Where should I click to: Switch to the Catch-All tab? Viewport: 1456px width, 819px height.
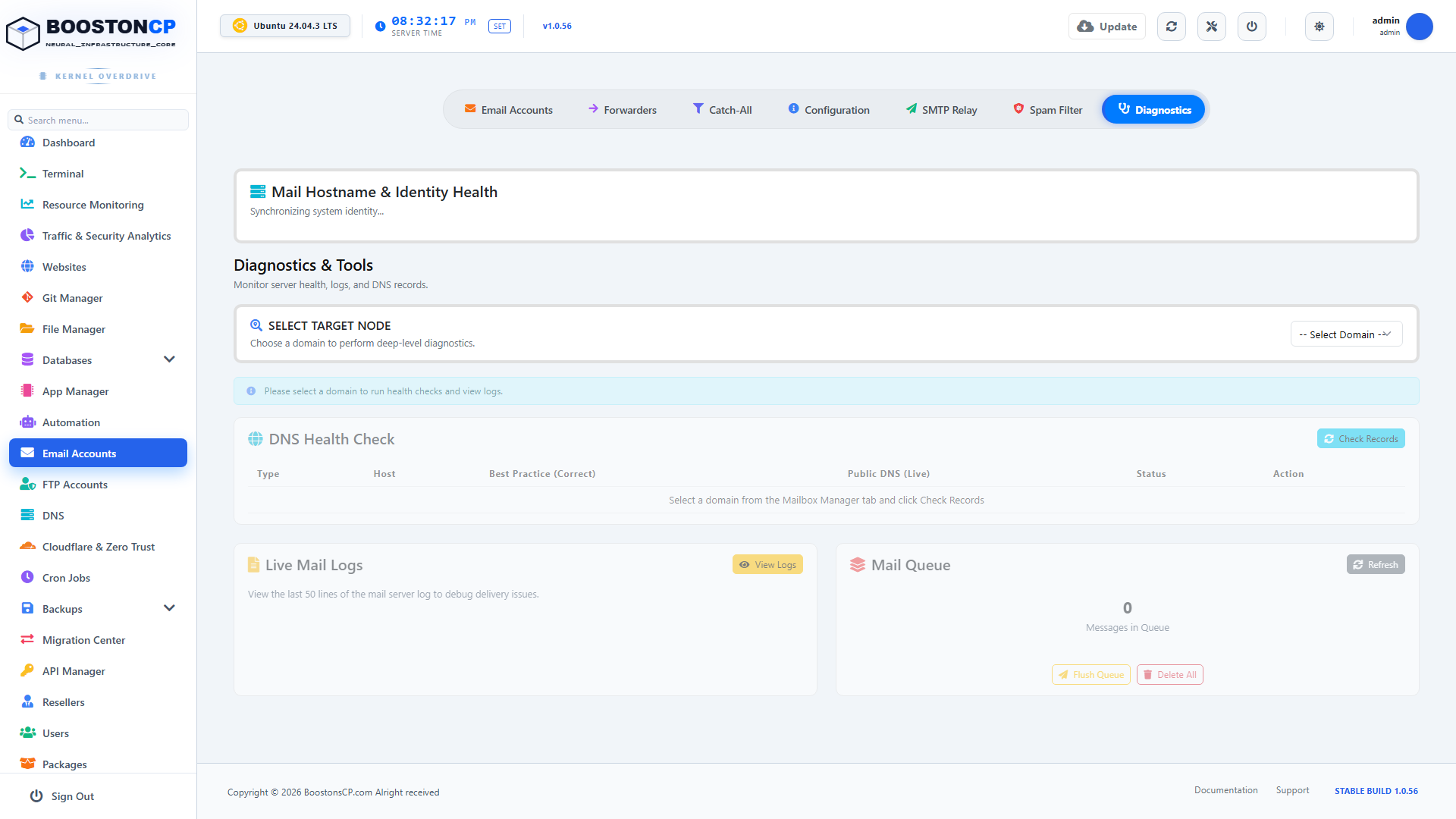(x=723, y=110)
